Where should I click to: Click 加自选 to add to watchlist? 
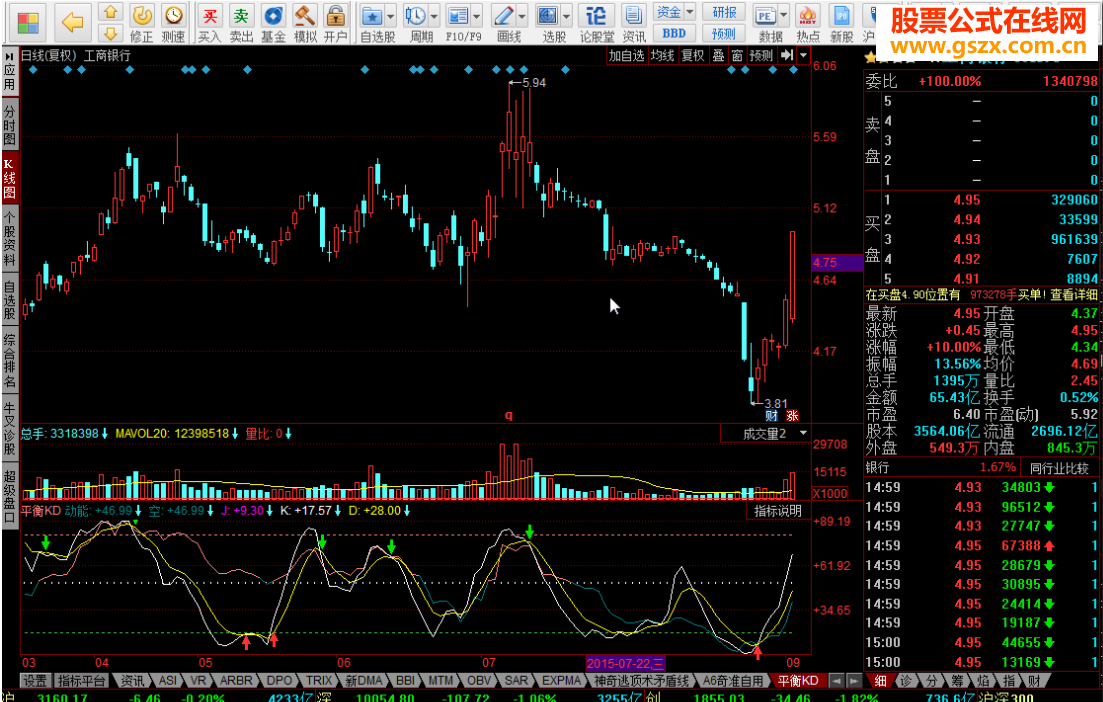[x=626, y=55]
